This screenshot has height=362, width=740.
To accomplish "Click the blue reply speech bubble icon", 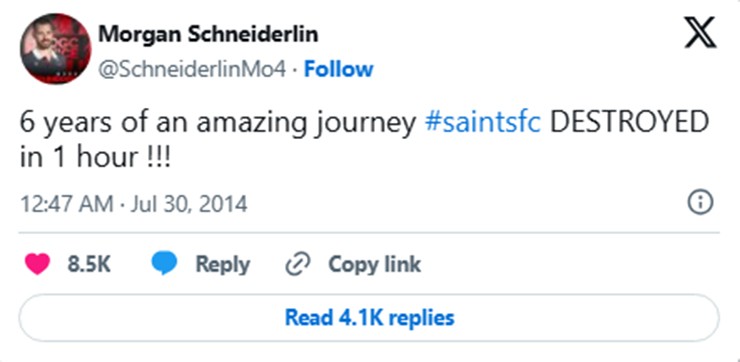I will pyautogui.click(x=164, y=263).
